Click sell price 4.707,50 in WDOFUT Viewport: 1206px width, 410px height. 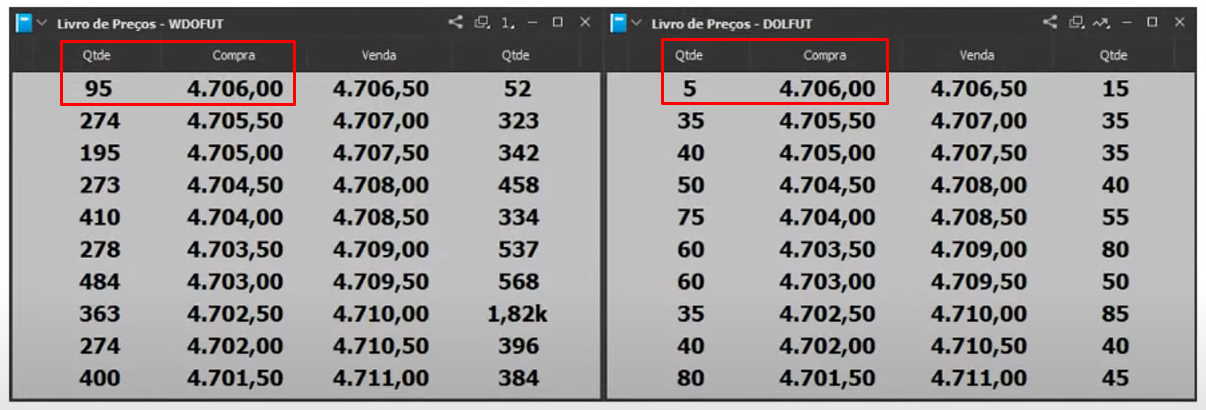(381, 153)
